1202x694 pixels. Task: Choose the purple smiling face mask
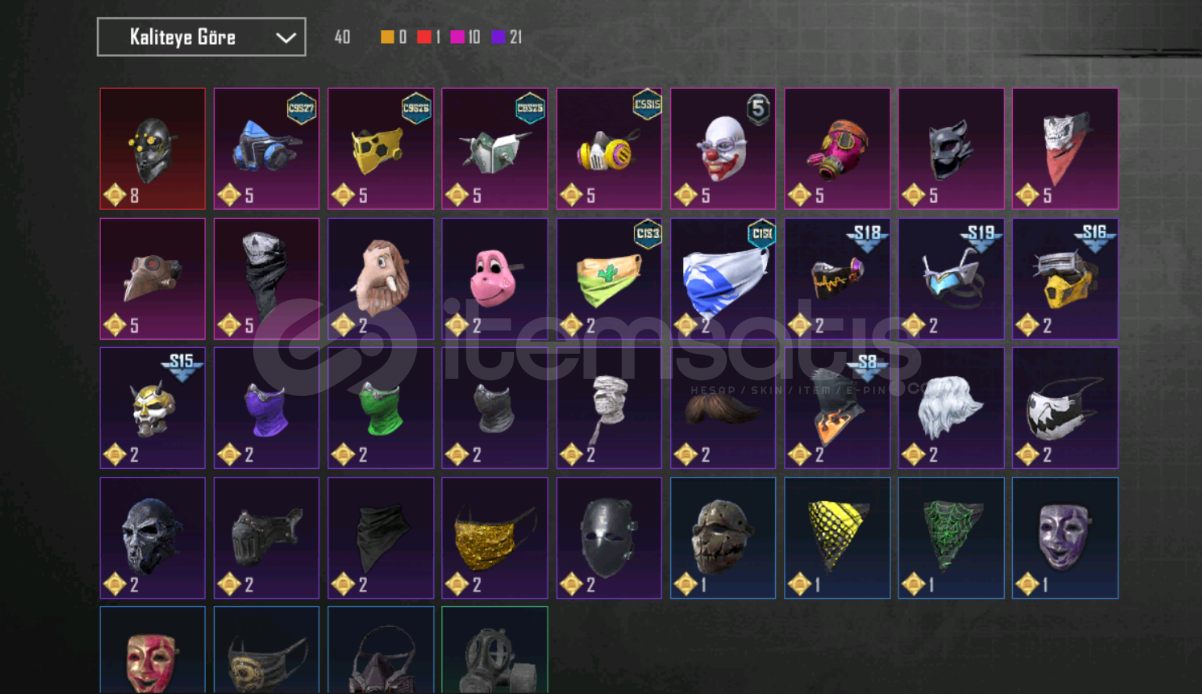[1065, 538]
